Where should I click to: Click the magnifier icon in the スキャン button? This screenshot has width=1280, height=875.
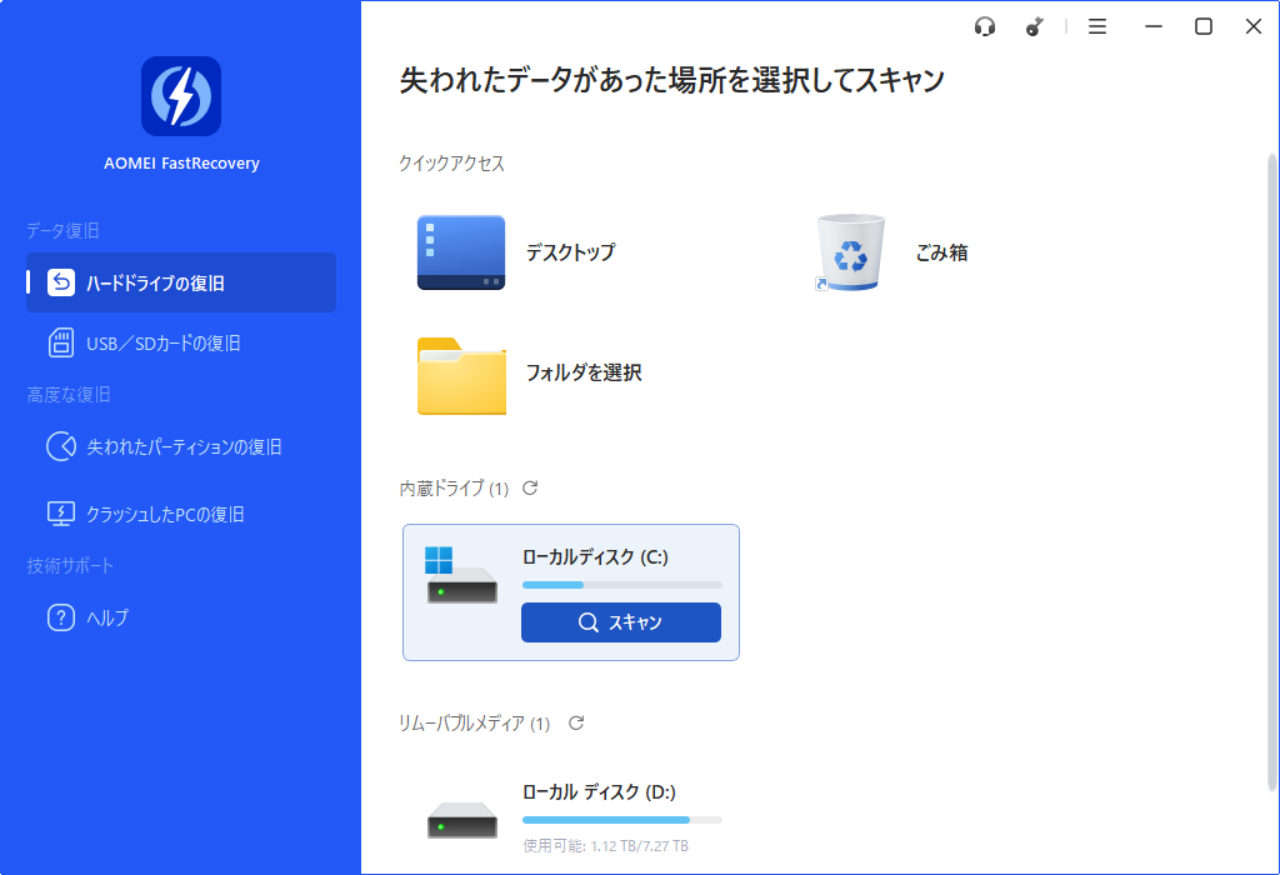click(x=589, y=622)
